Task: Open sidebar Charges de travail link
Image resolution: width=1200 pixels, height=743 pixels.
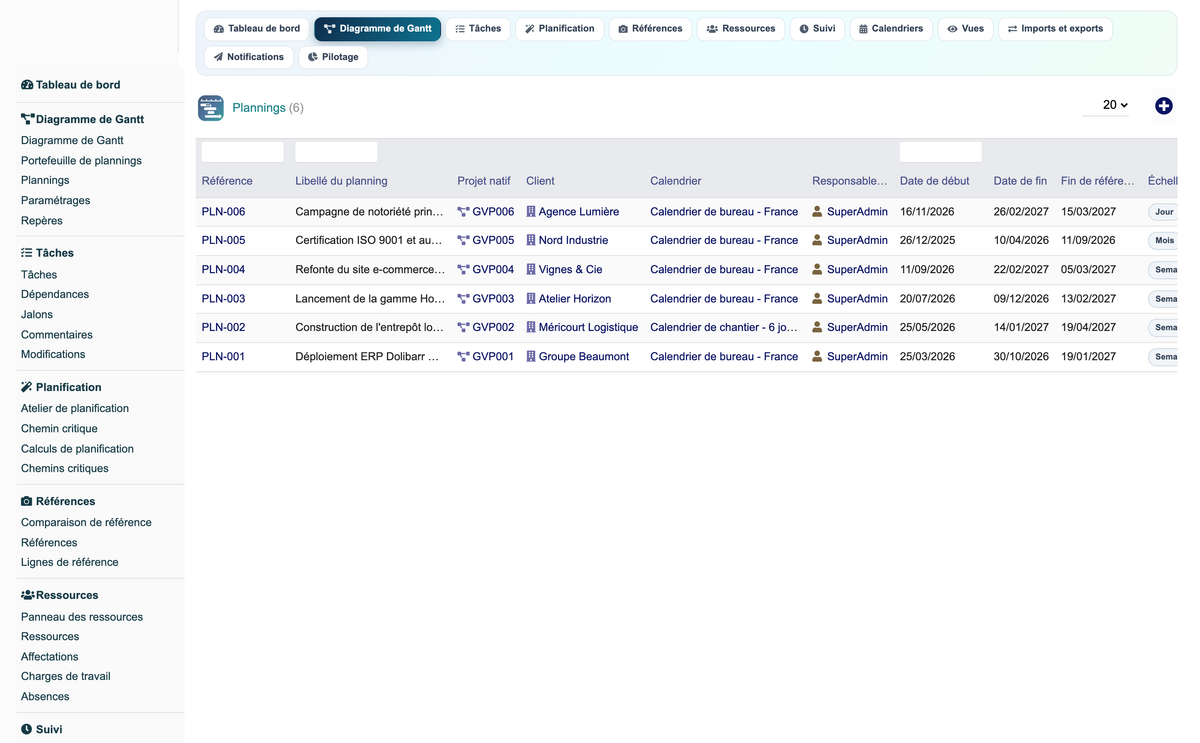Action: [66, 677]
